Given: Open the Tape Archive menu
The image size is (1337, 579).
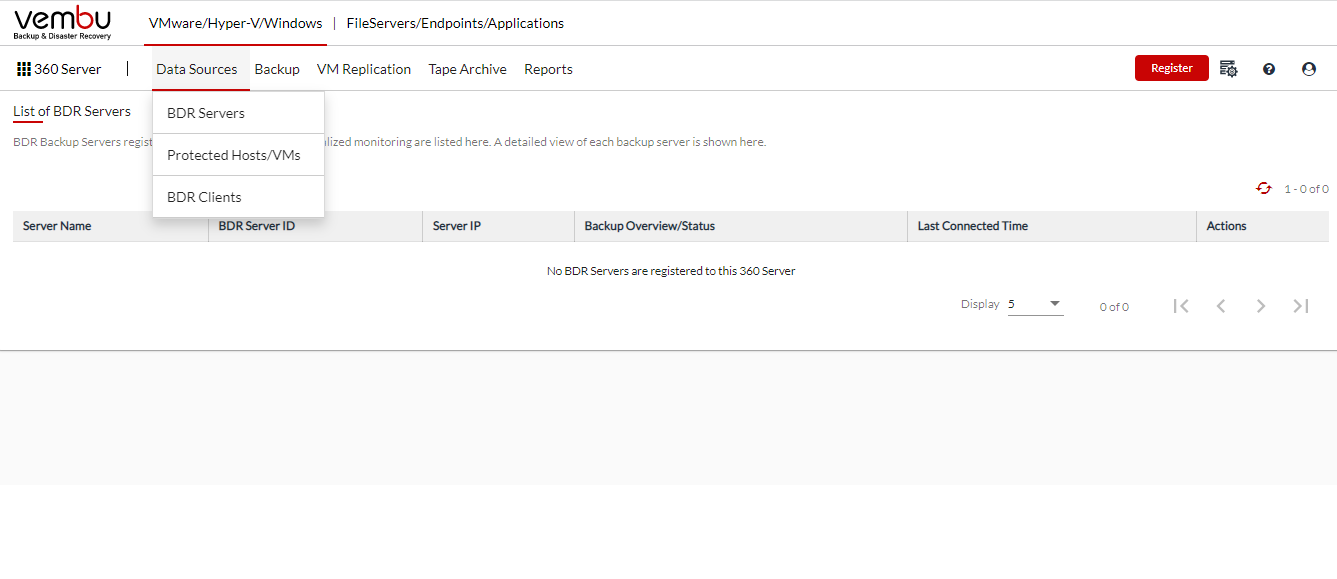Looking at the screenshot, I should (468, 69).
